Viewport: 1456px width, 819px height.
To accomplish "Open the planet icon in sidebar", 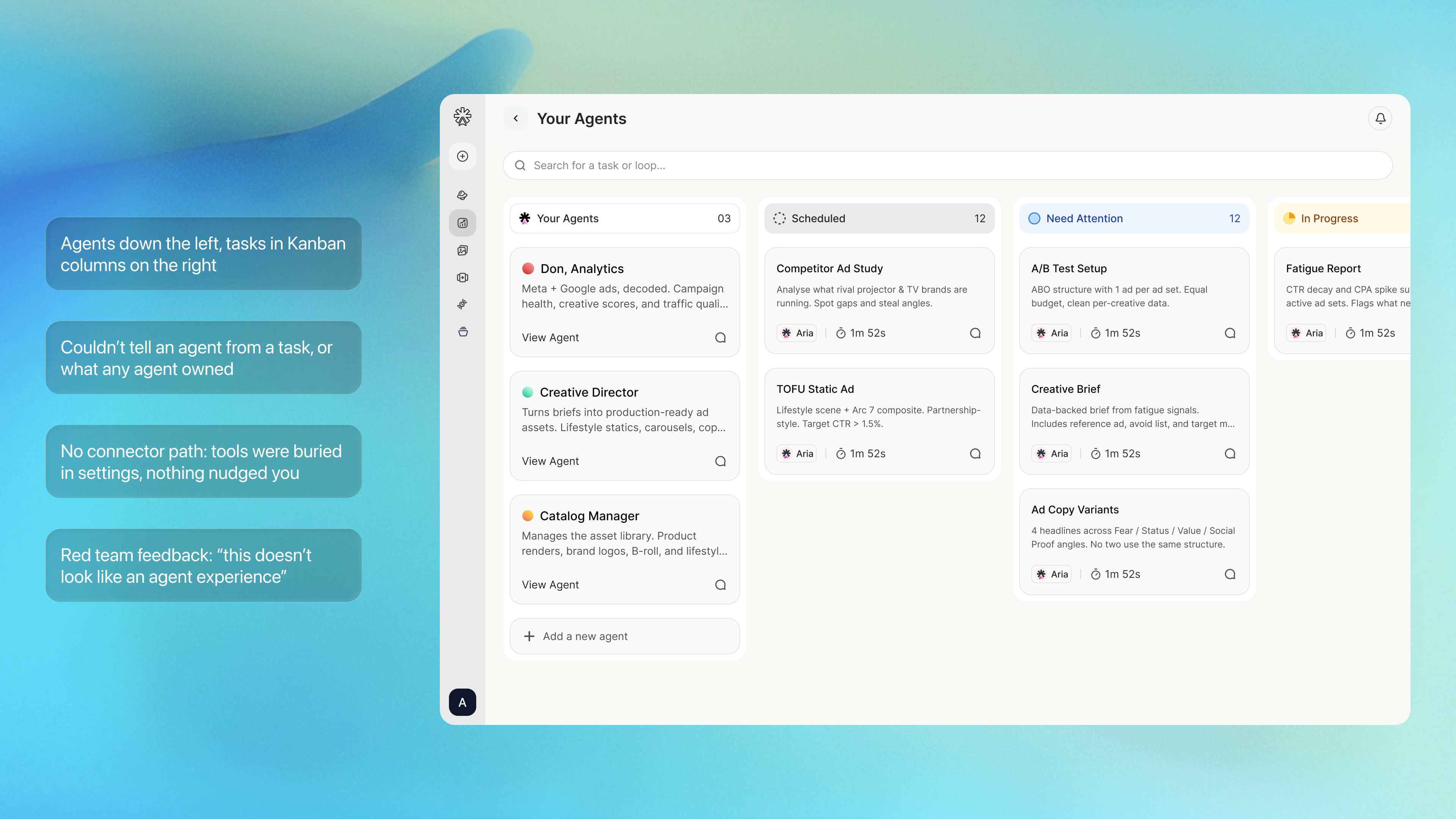I will click(462, 196).
